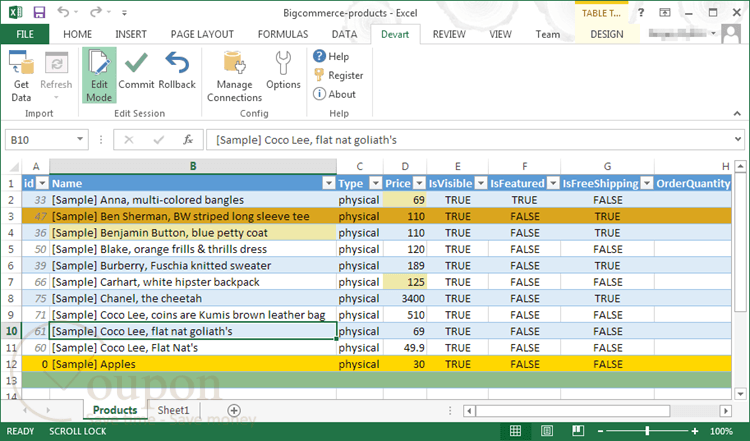The image size is (750, 441).
Task: Click the user account avatar icon
Action: 731,34
